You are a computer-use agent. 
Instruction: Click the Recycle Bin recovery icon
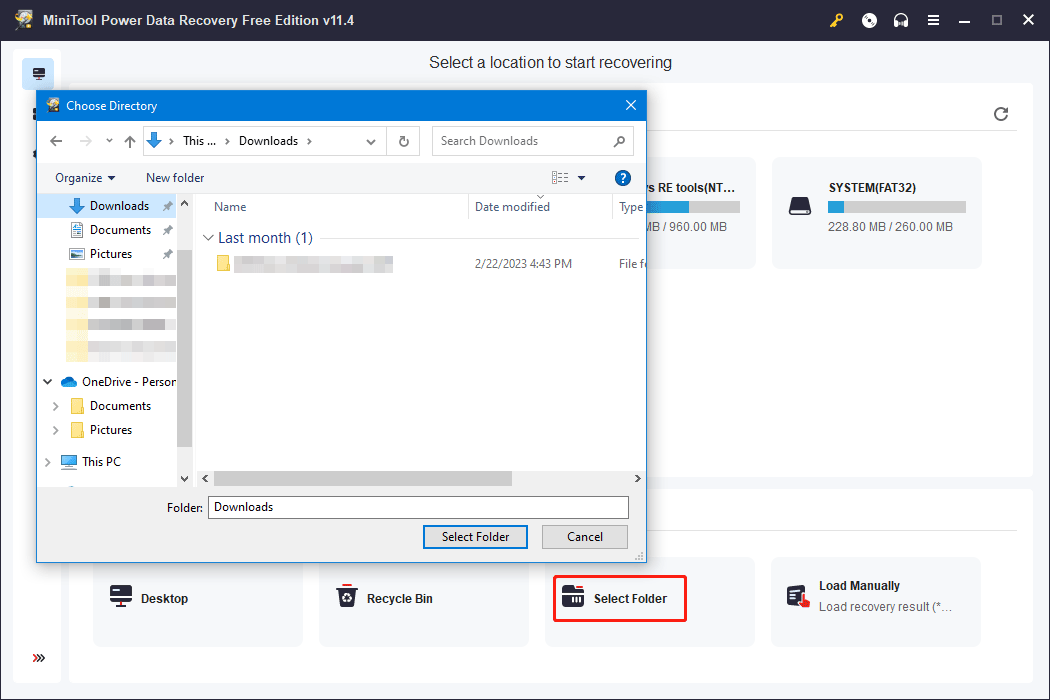[x=346, y=596]
